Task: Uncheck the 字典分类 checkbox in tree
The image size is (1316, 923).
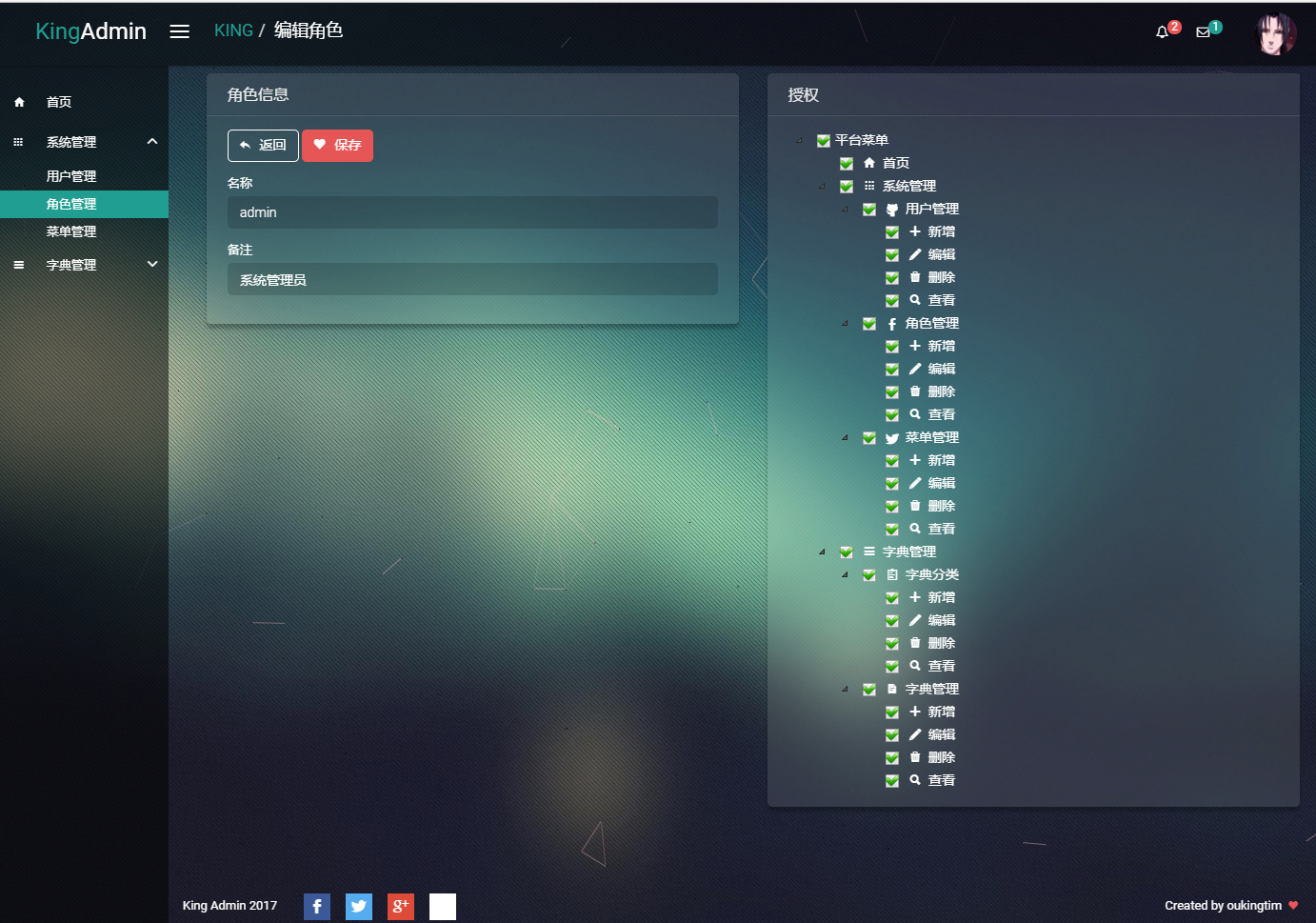Action: [869, 575]
